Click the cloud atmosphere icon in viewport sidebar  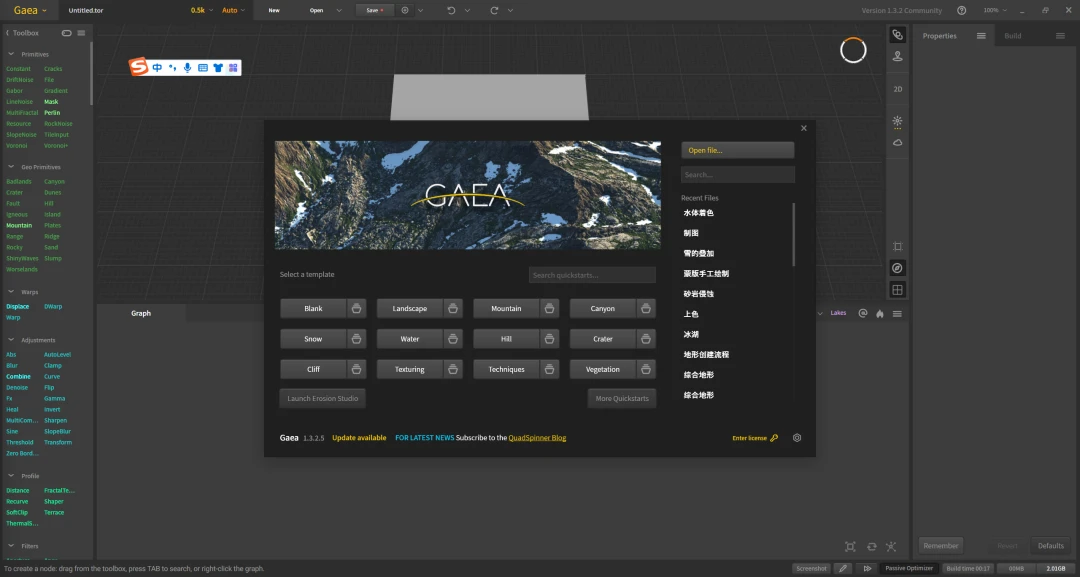coord(897,143)
